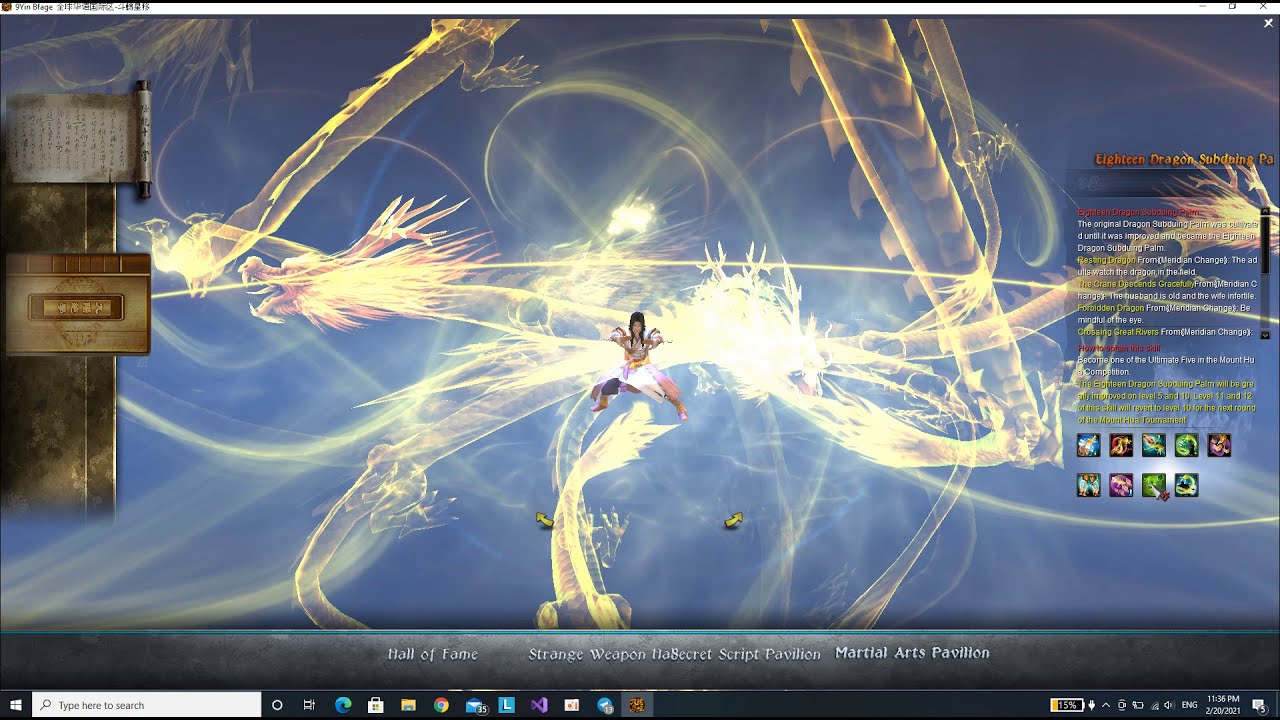
Task: Select the second-row dark teal swirl skill icon
Action: pyautogui.click(x=1187, y=485)
